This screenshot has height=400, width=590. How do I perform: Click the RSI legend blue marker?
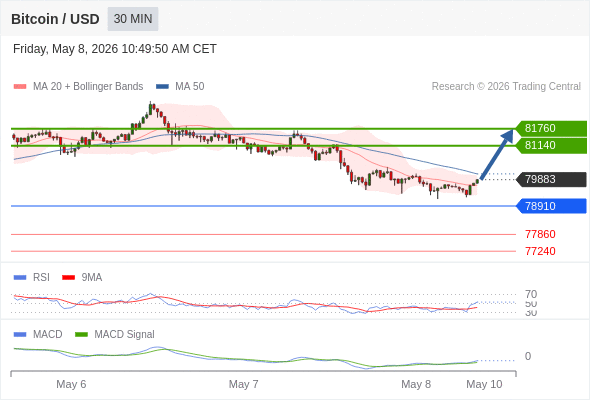coord(20,278)
